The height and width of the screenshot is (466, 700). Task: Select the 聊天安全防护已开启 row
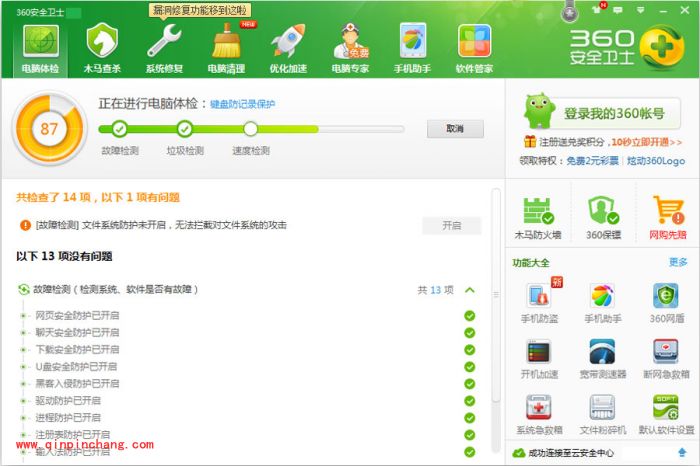coord(247,333)
